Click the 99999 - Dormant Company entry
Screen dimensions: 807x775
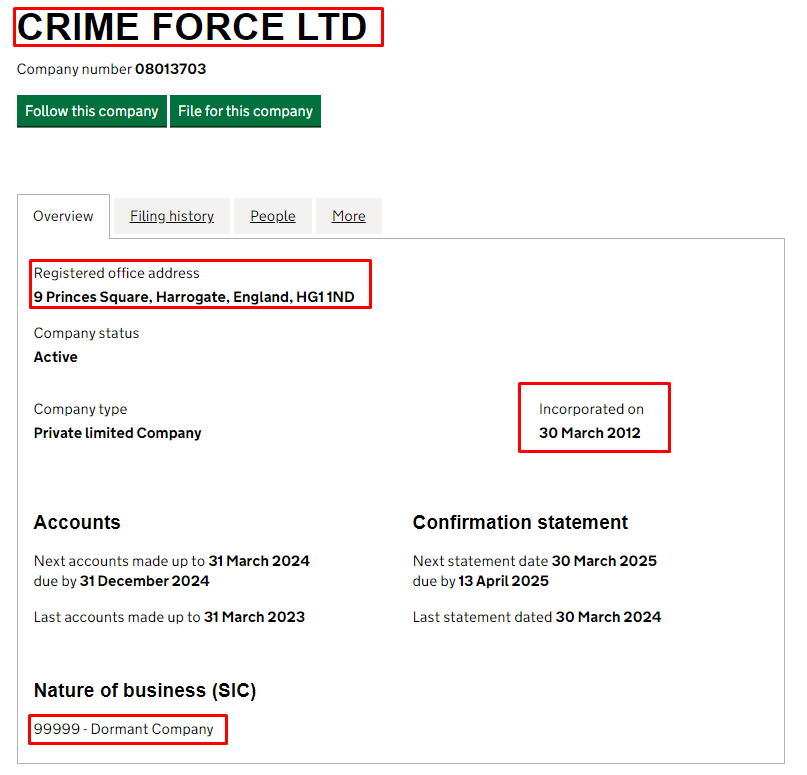click(124, 729)
